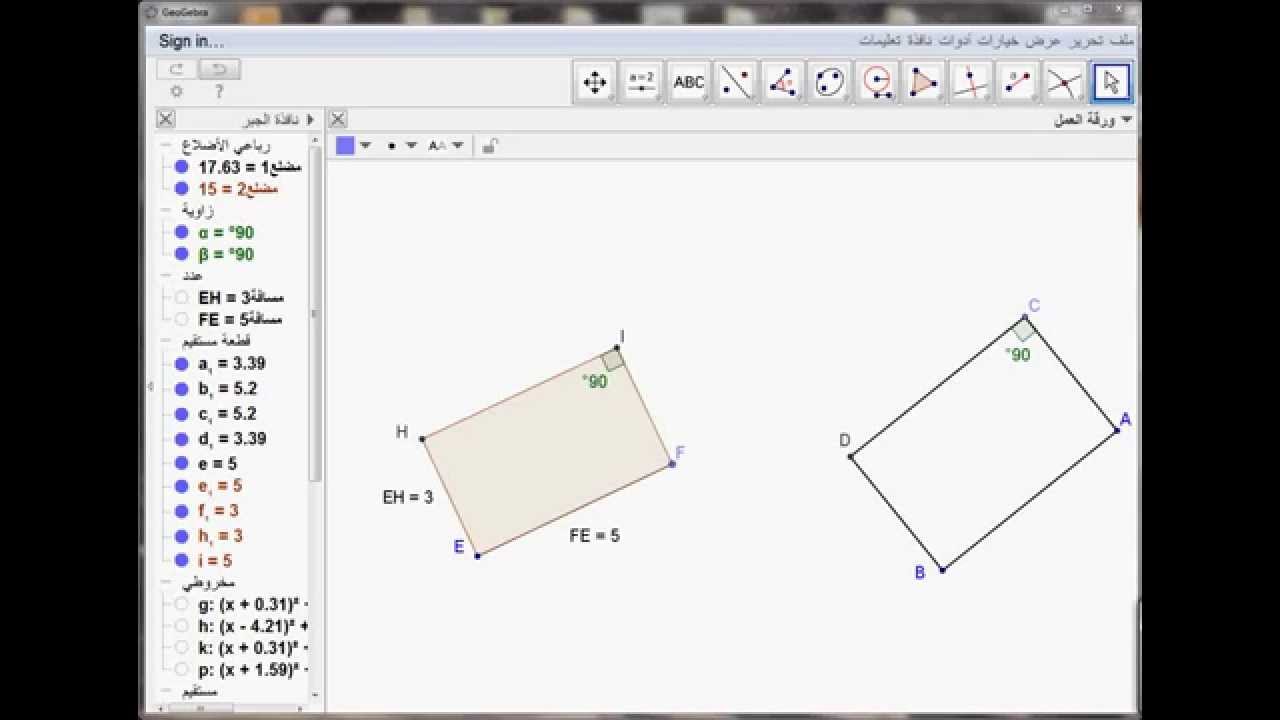Select the Move arrow tool
This screenshot has height=720, width=1280.
point(1111,83)
